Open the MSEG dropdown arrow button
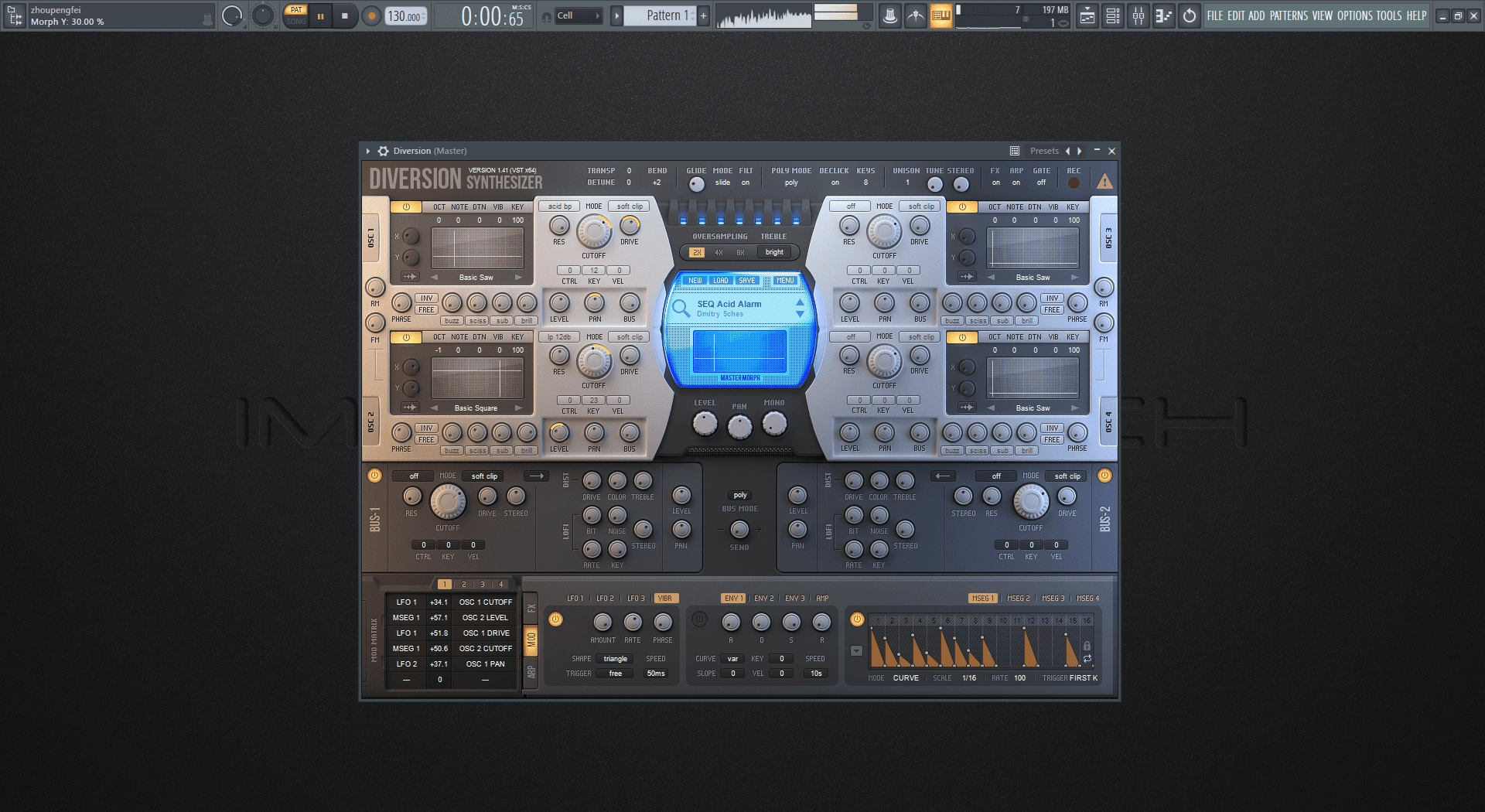The height and width of the screenshot is (812, 1485). click(856, 651)
